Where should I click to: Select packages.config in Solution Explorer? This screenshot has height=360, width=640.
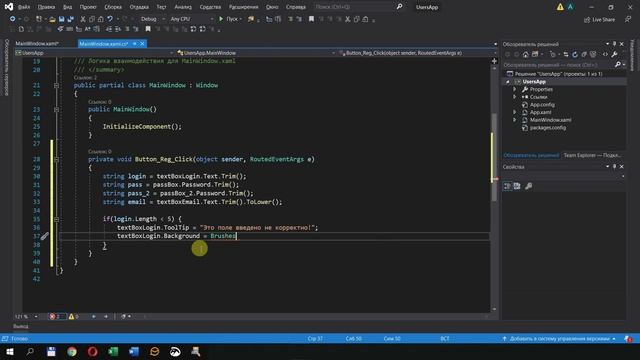pos(547,128)
